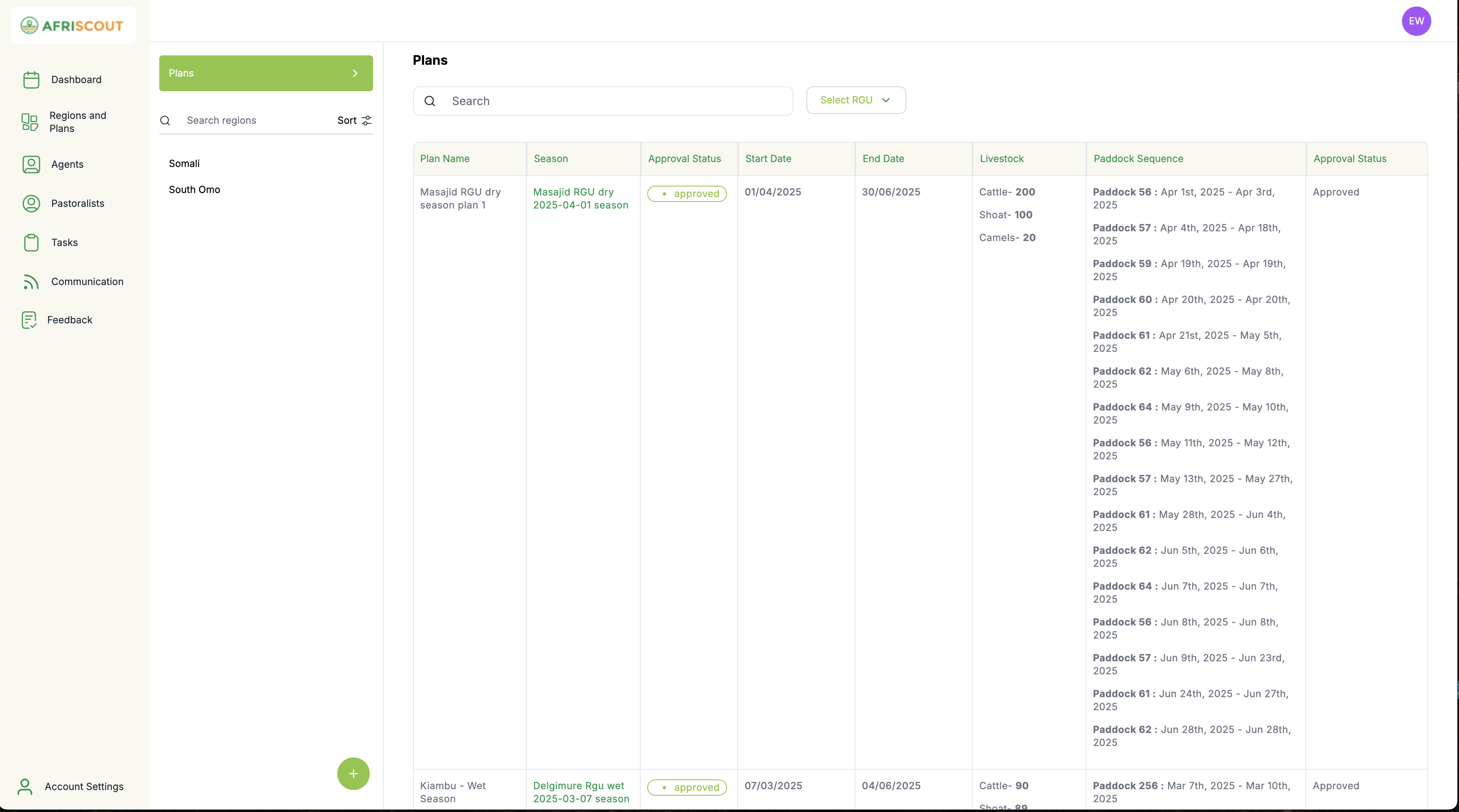The image size is (1459, 812).
Task: Select the South Omo region
Action: pyautogui.click(x=194, y=190)
